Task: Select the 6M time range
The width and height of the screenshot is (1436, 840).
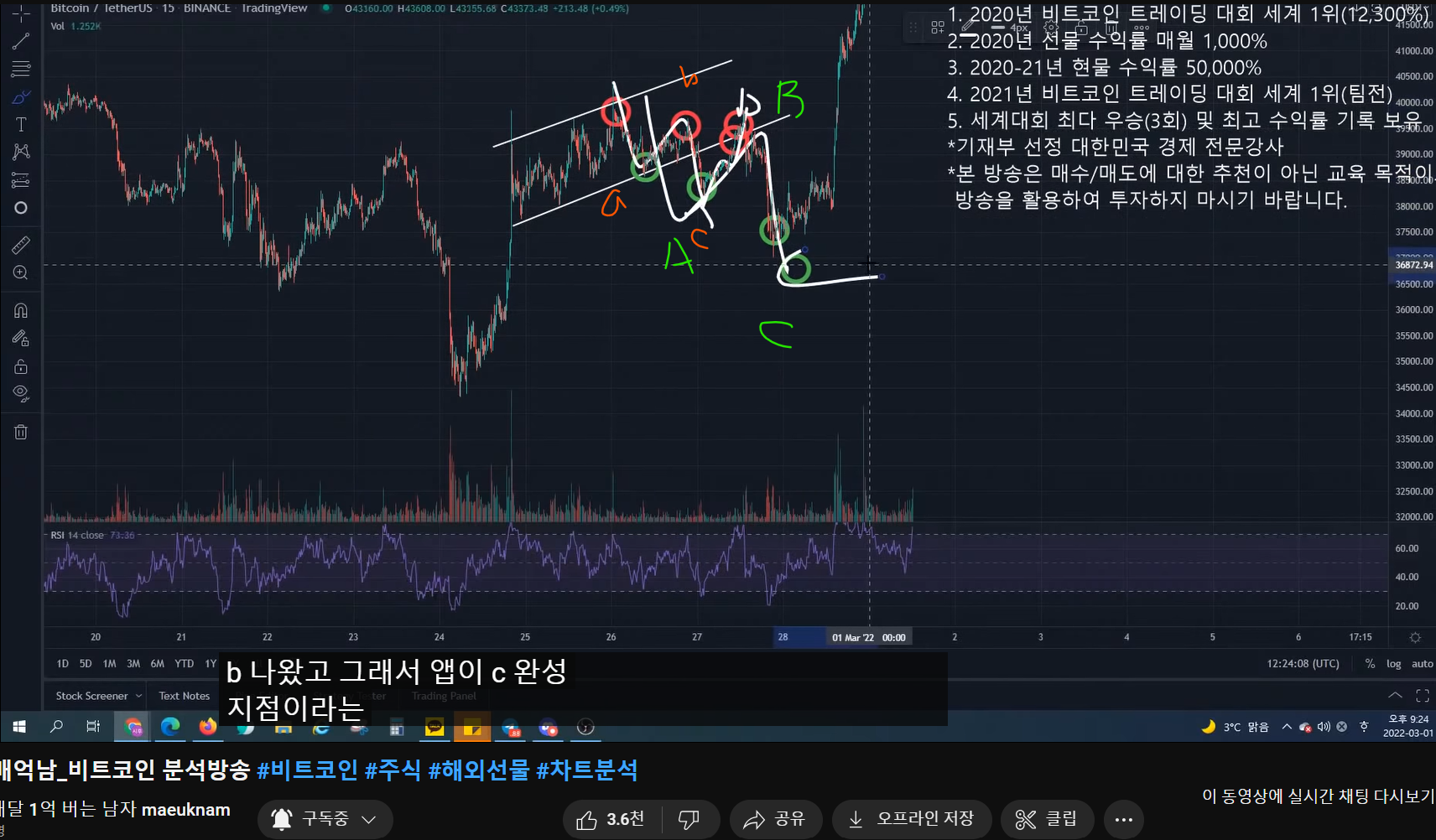Action: (158, 664)
